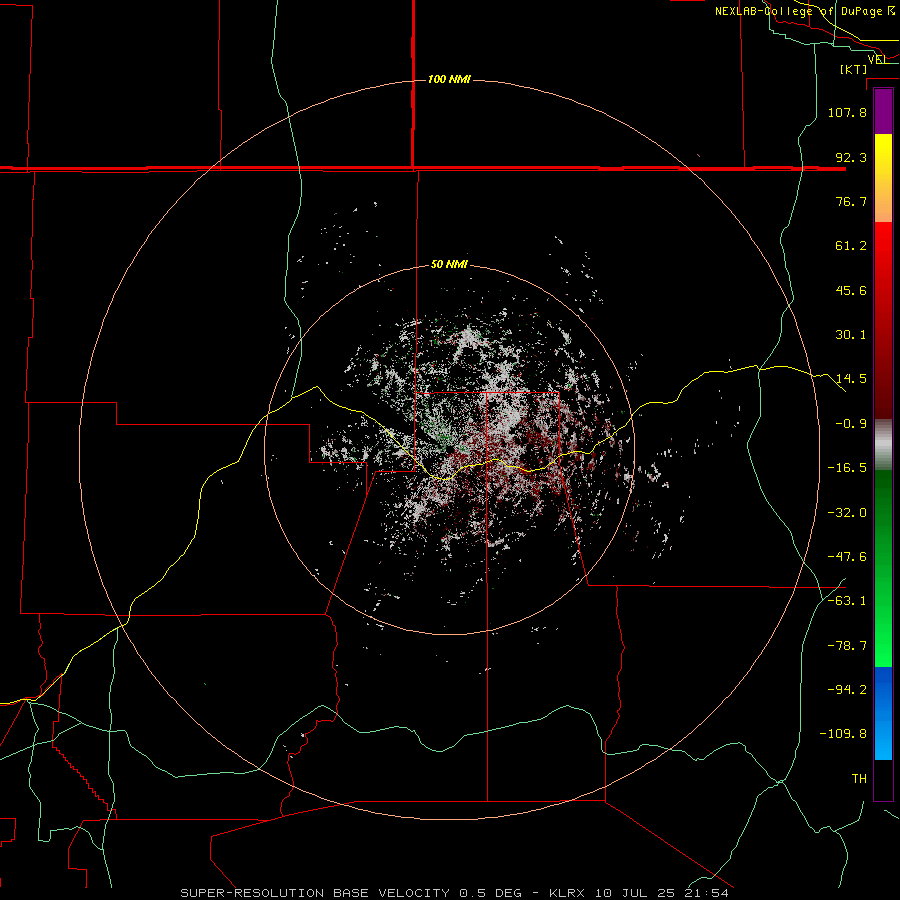Click the 45.6 scale value
900x900 pixels.
[851, 290]
